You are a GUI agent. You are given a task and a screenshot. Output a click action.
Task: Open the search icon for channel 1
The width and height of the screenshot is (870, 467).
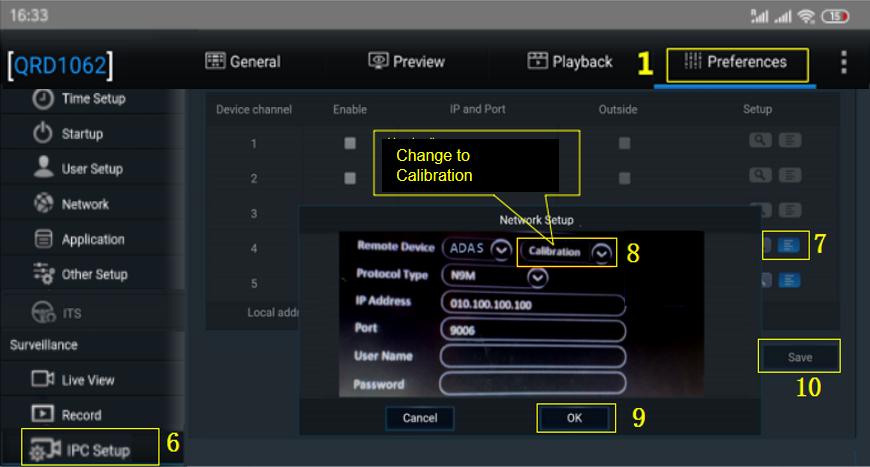[760, 142]
